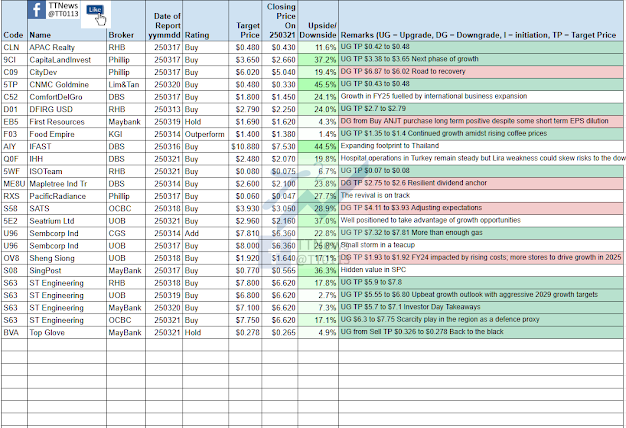
Task: Click the SingPost name cell
Action: coord(67,271)
